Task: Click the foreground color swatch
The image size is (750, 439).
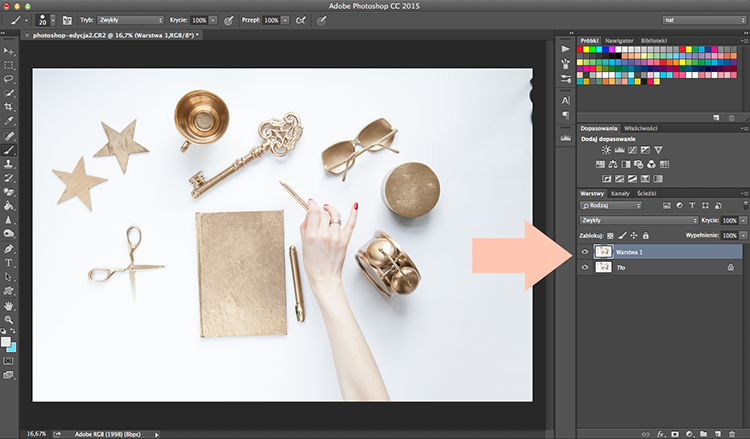Action: point(5,342)
